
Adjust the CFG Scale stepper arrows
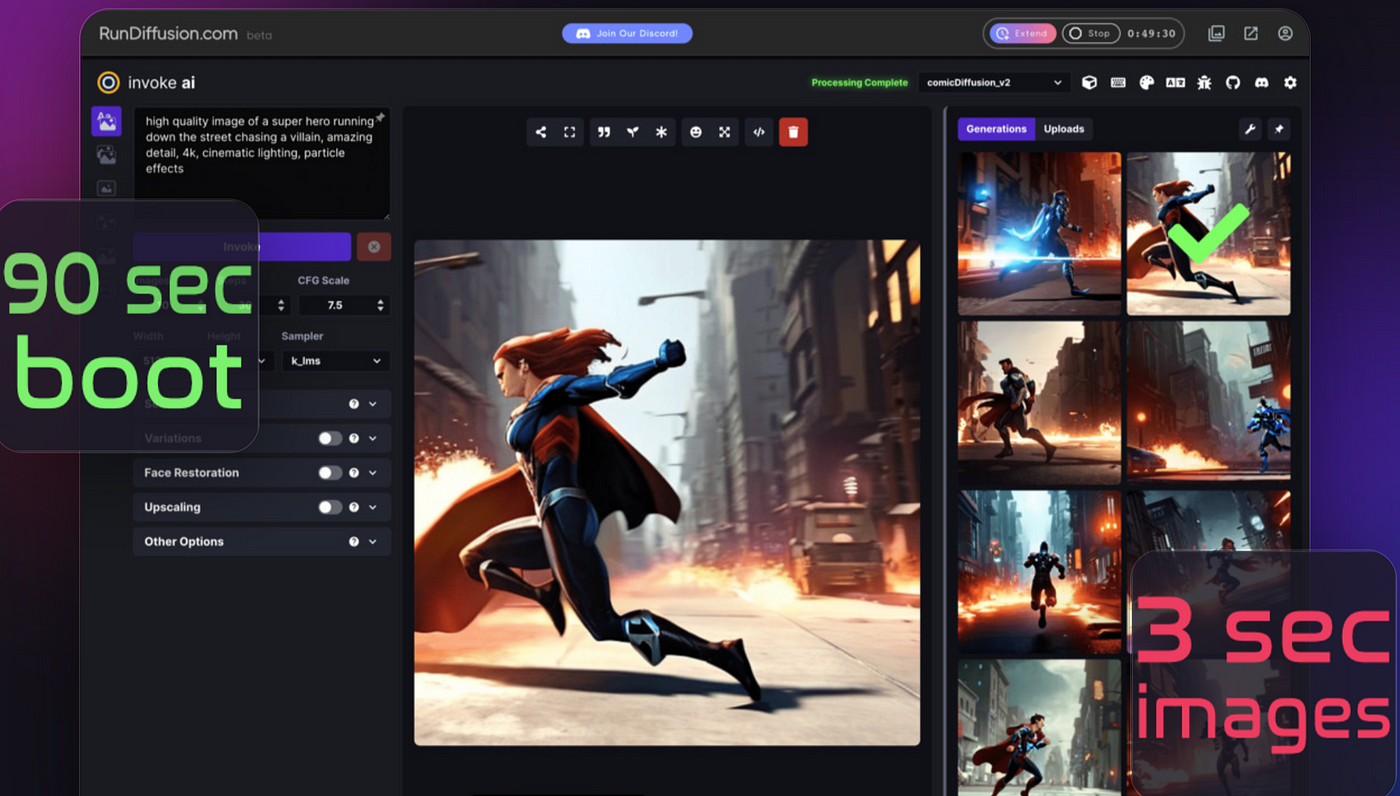tap(380, 305)
